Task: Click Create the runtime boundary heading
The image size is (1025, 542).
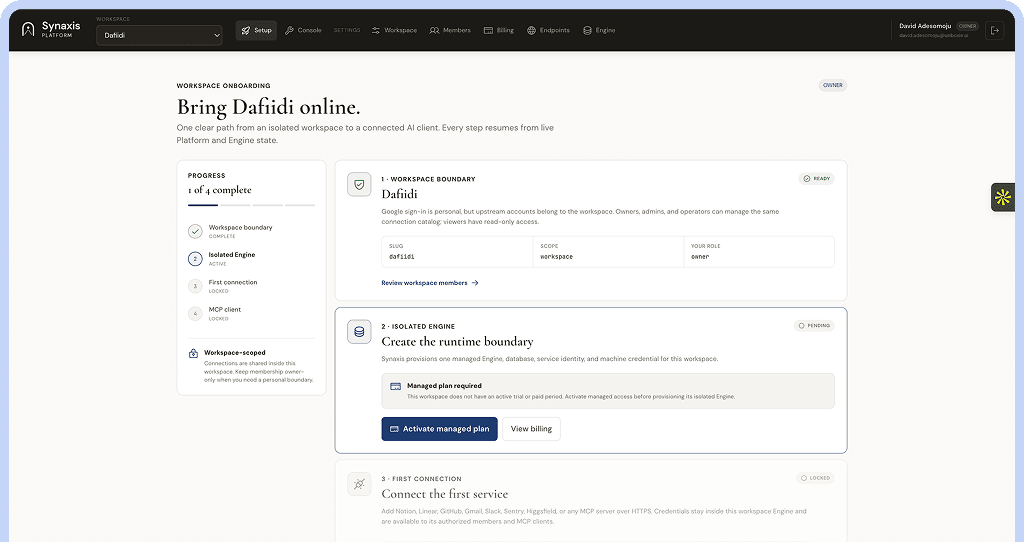Action: coord(457,342)
